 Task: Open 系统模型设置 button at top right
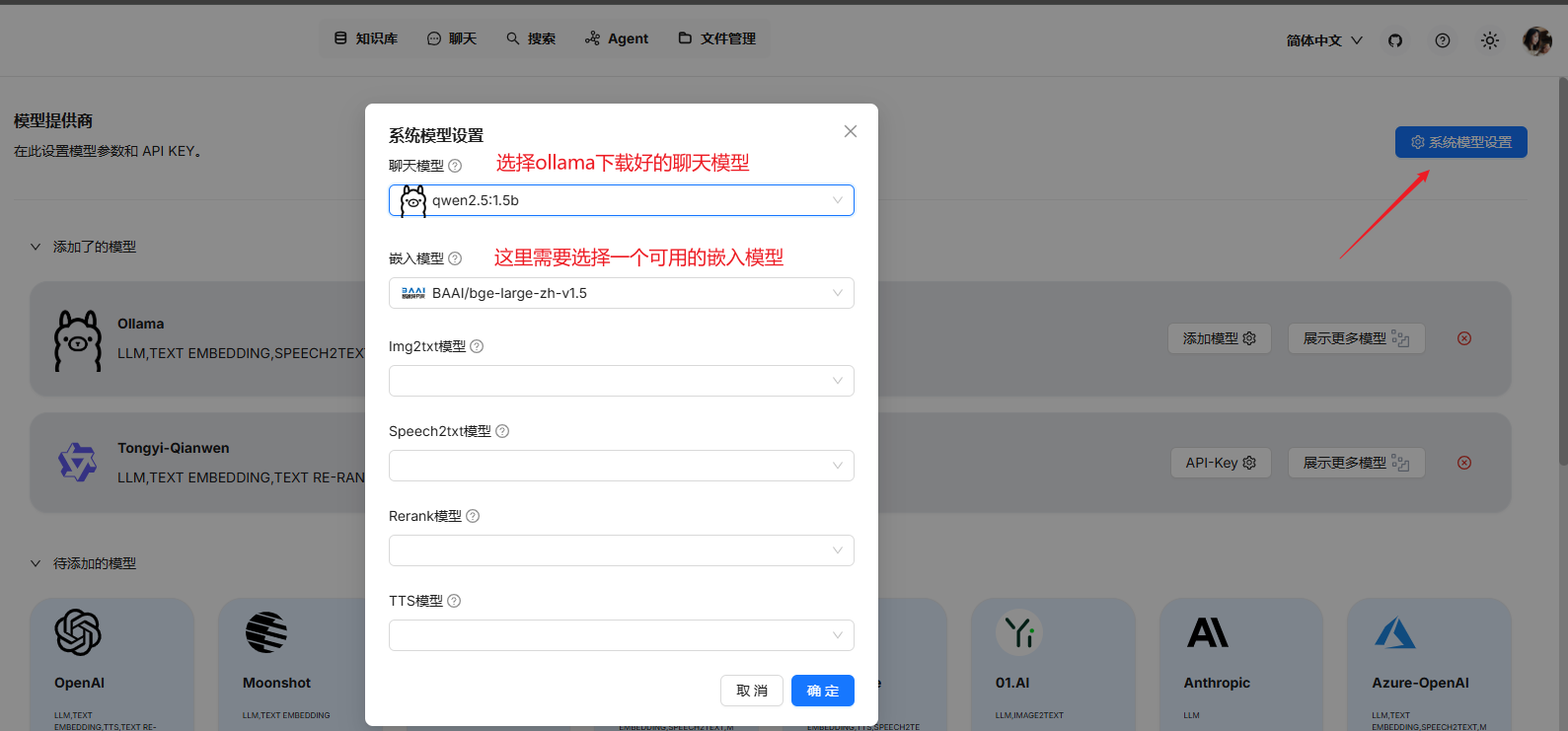pyautogui.click(x=1461, y=142)
